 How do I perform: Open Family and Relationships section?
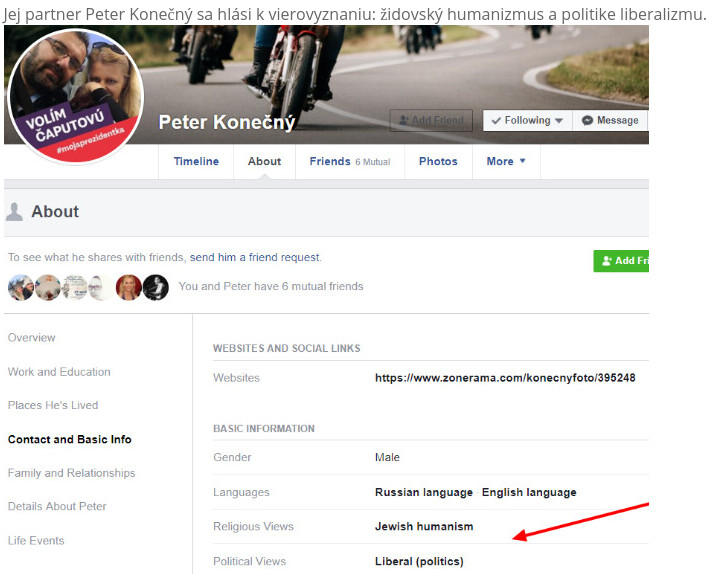pos(71,473)
